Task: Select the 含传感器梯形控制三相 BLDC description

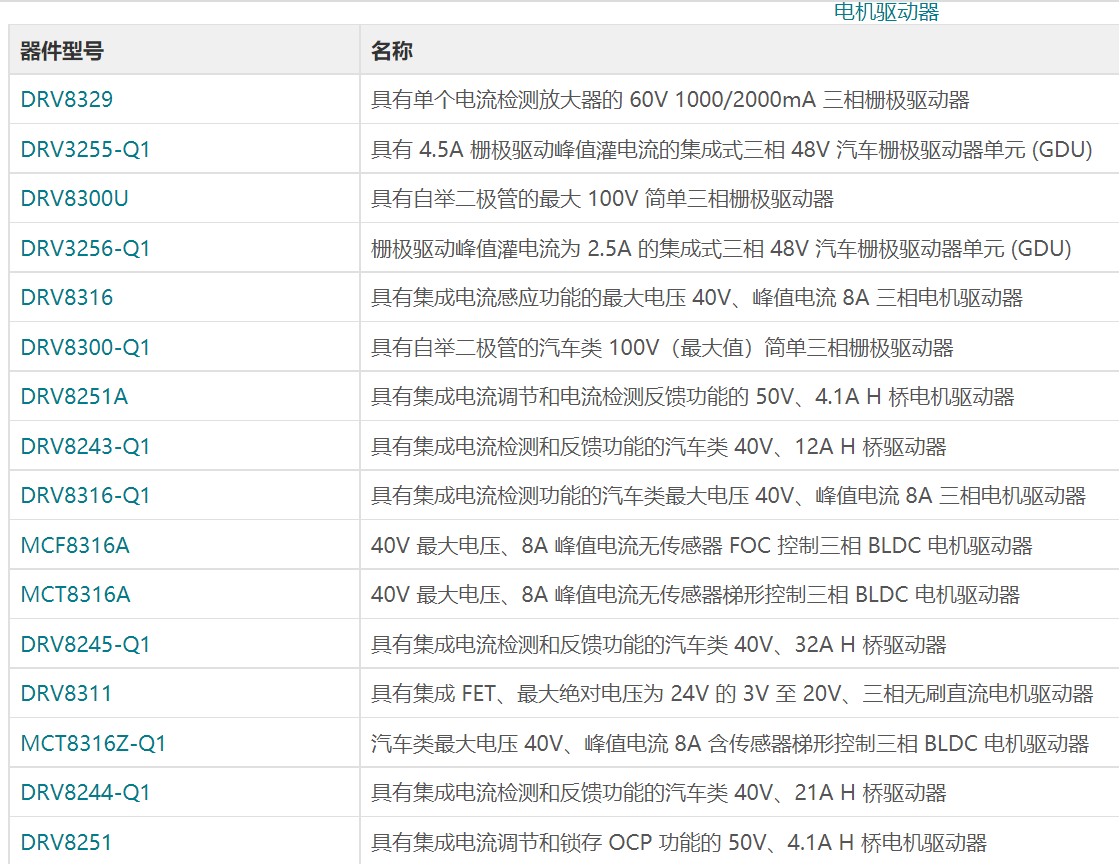Action: [x=730, y=745]
